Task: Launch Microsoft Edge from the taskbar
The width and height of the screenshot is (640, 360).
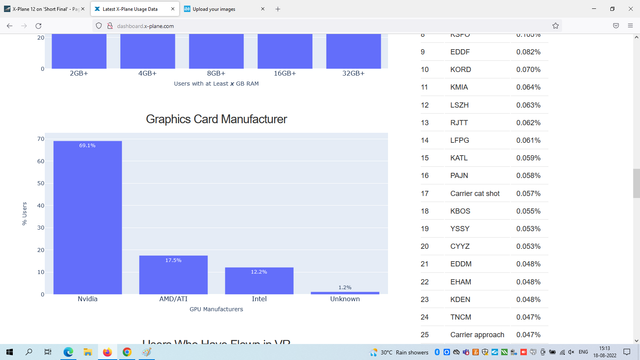Action: [68, 352]
